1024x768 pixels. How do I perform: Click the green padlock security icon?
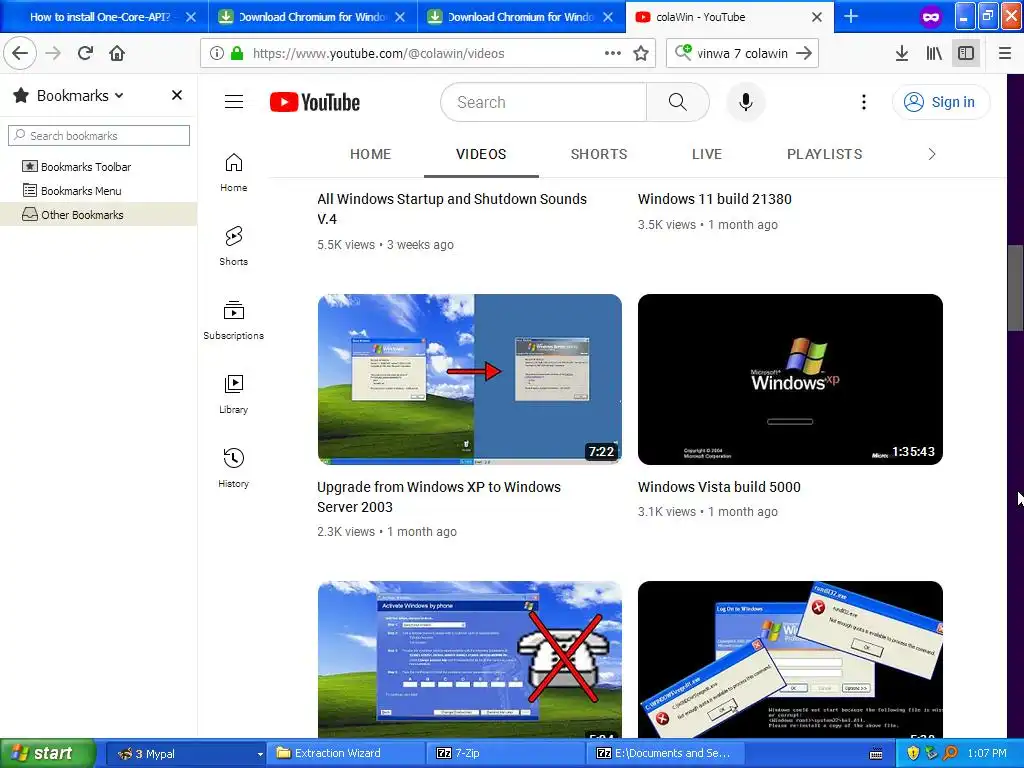237,53
